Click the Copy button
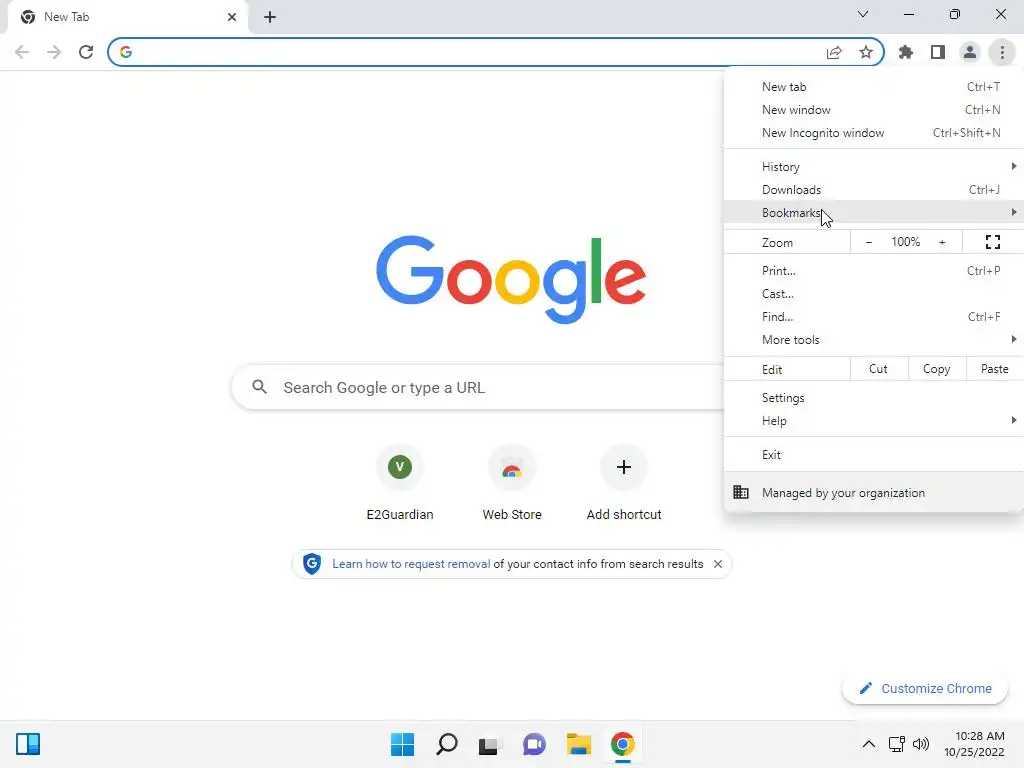The image size is (1024, 768). pyautogui.click(x=936, y=369)
